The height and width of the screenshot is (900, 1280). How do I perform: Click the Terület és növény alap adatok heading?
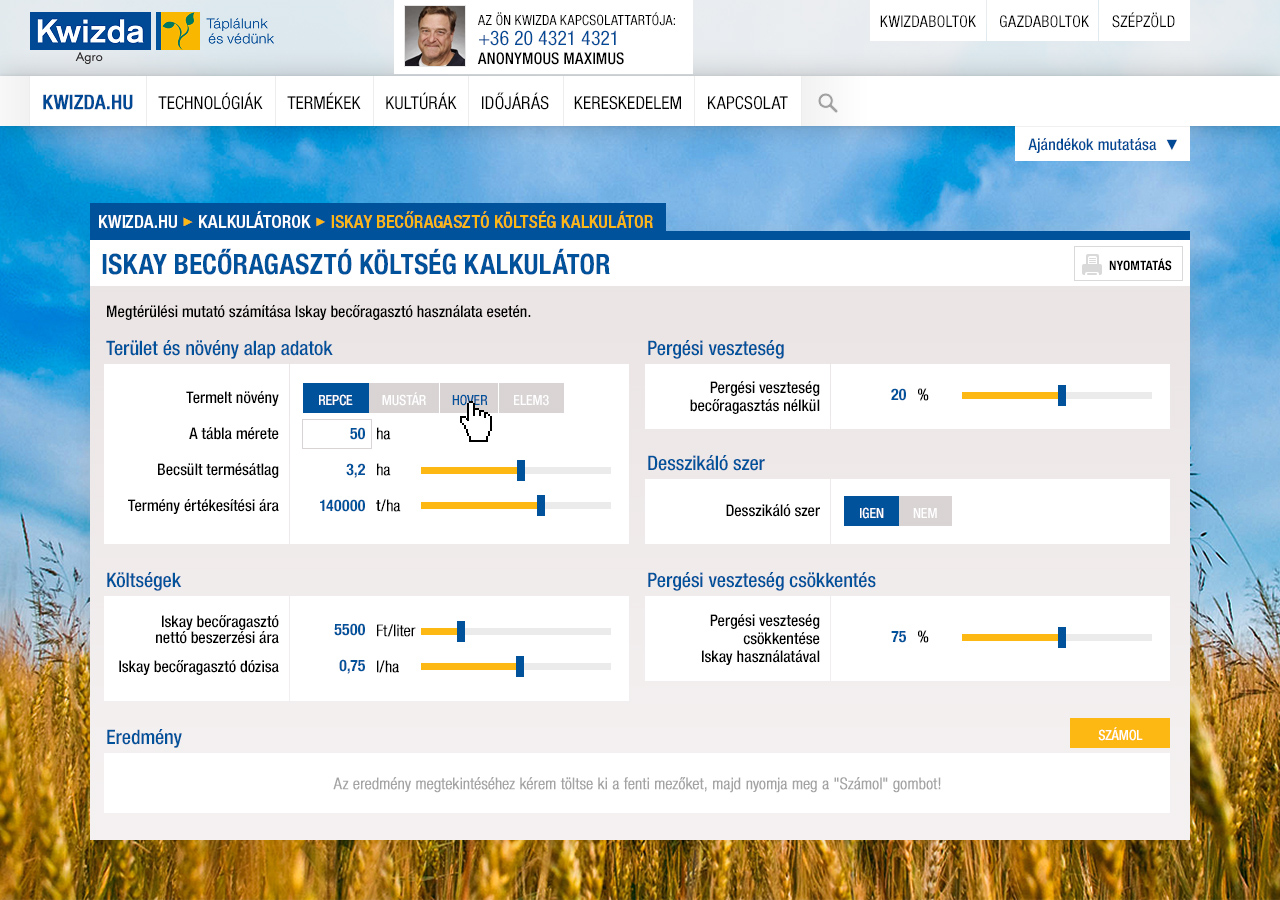pos(219,348)
